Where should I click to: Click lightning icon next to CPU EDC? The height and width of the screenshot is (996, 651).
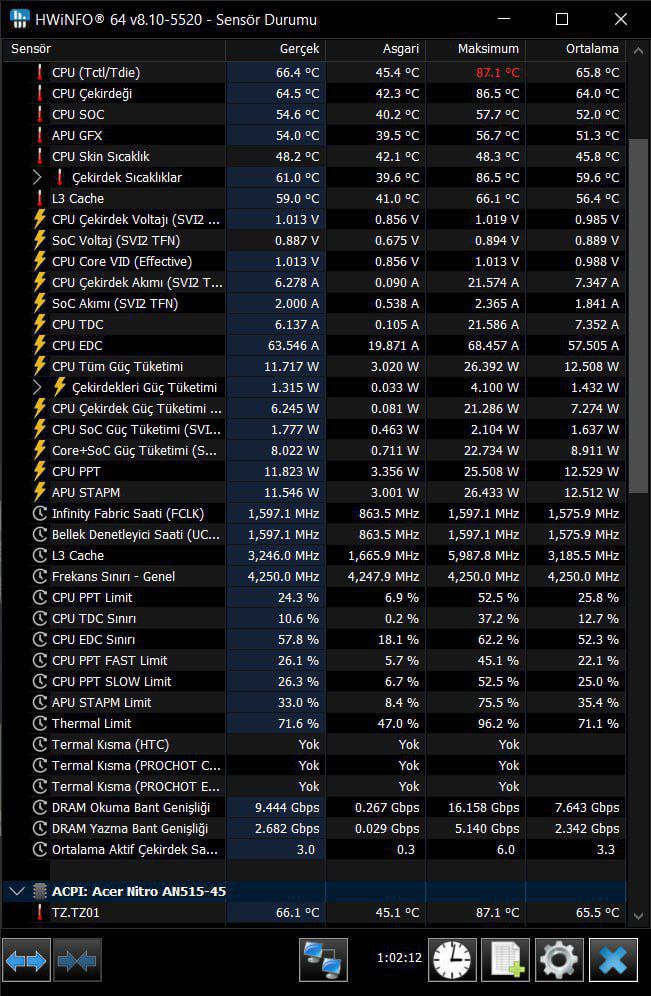click(40, 345)
